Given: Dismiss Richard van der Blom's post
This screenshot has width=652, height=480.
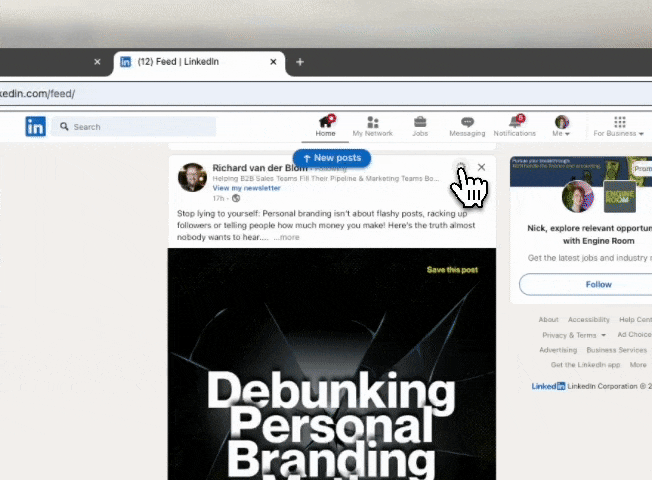Looking at the screenshot, I should 482,167.
